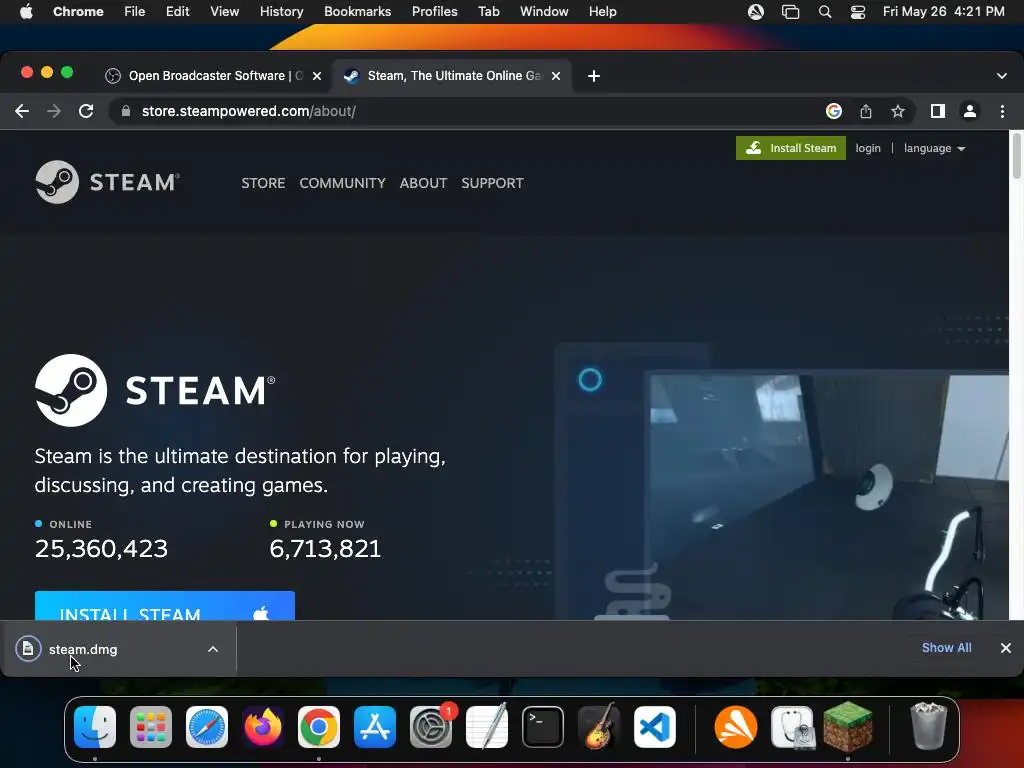
Task: Click the blue INSTALL STEAM button
Action: [165, 605]
